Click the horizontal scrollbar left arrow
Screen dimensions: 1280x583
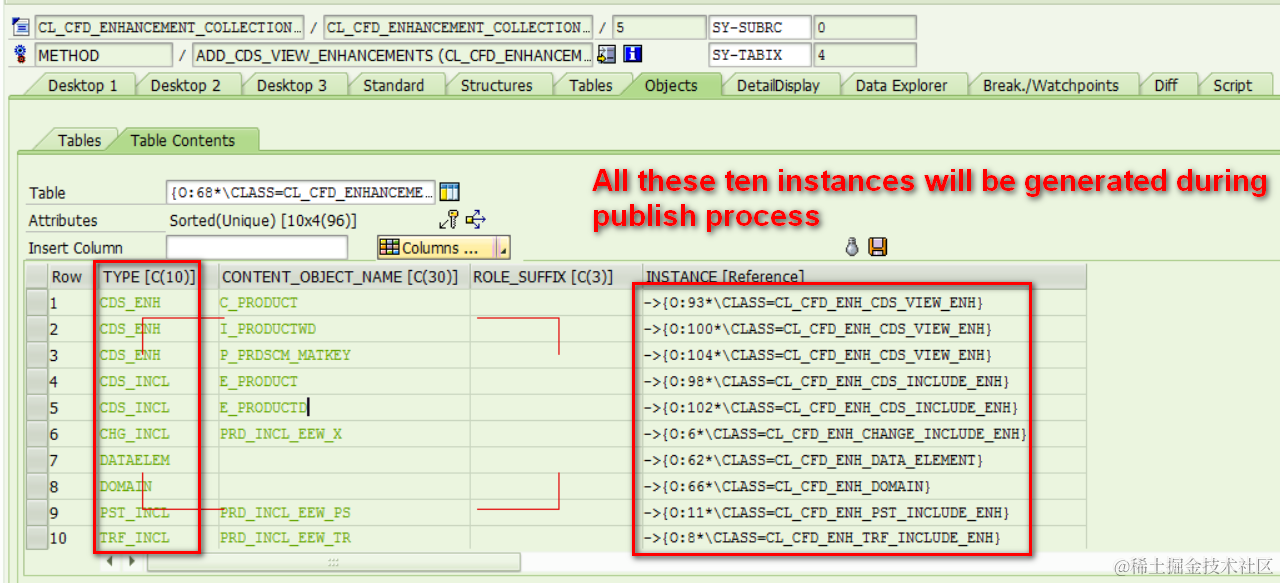click(110, 562)
